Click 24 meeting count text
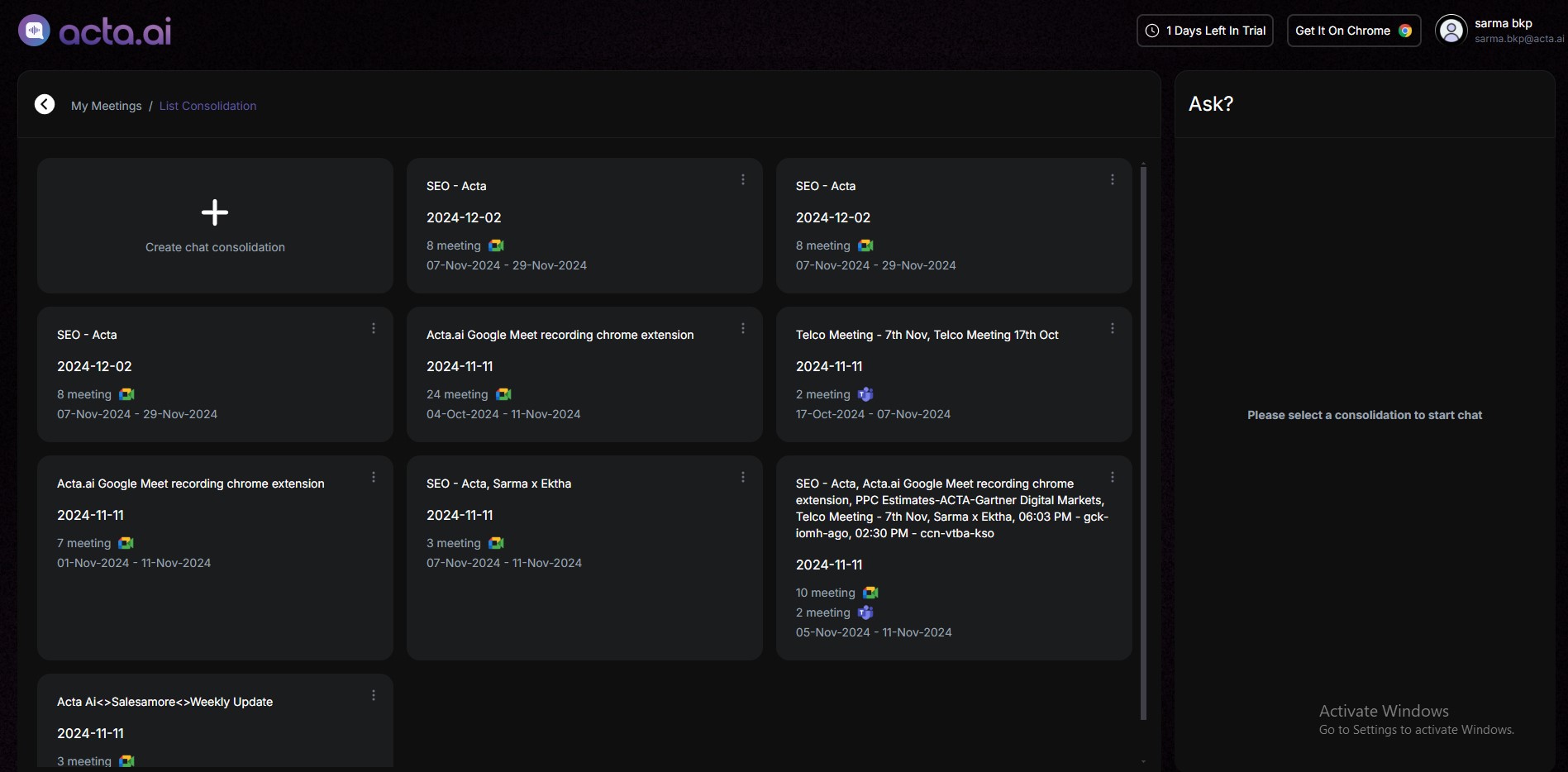The width and height of the screenshot is (1568, 772). point(457,394)
